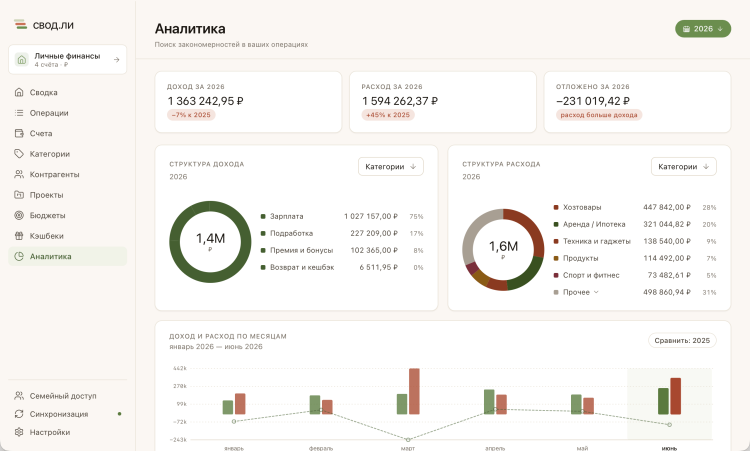Open Сводка via its home icon
Image resolution: width=750 pixels, height=451 pixels.
click(19, 92)
